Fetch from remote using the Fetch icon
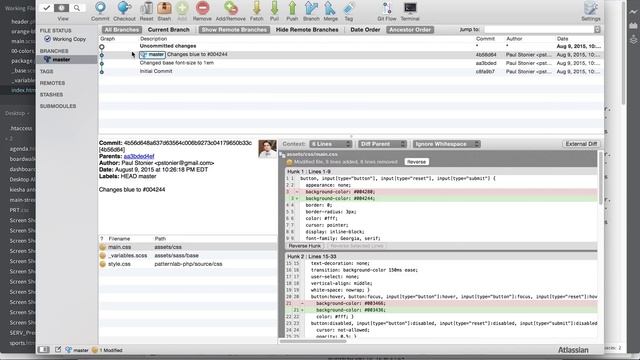The width and height of the screenshot is (640, 360). [256, 11]
